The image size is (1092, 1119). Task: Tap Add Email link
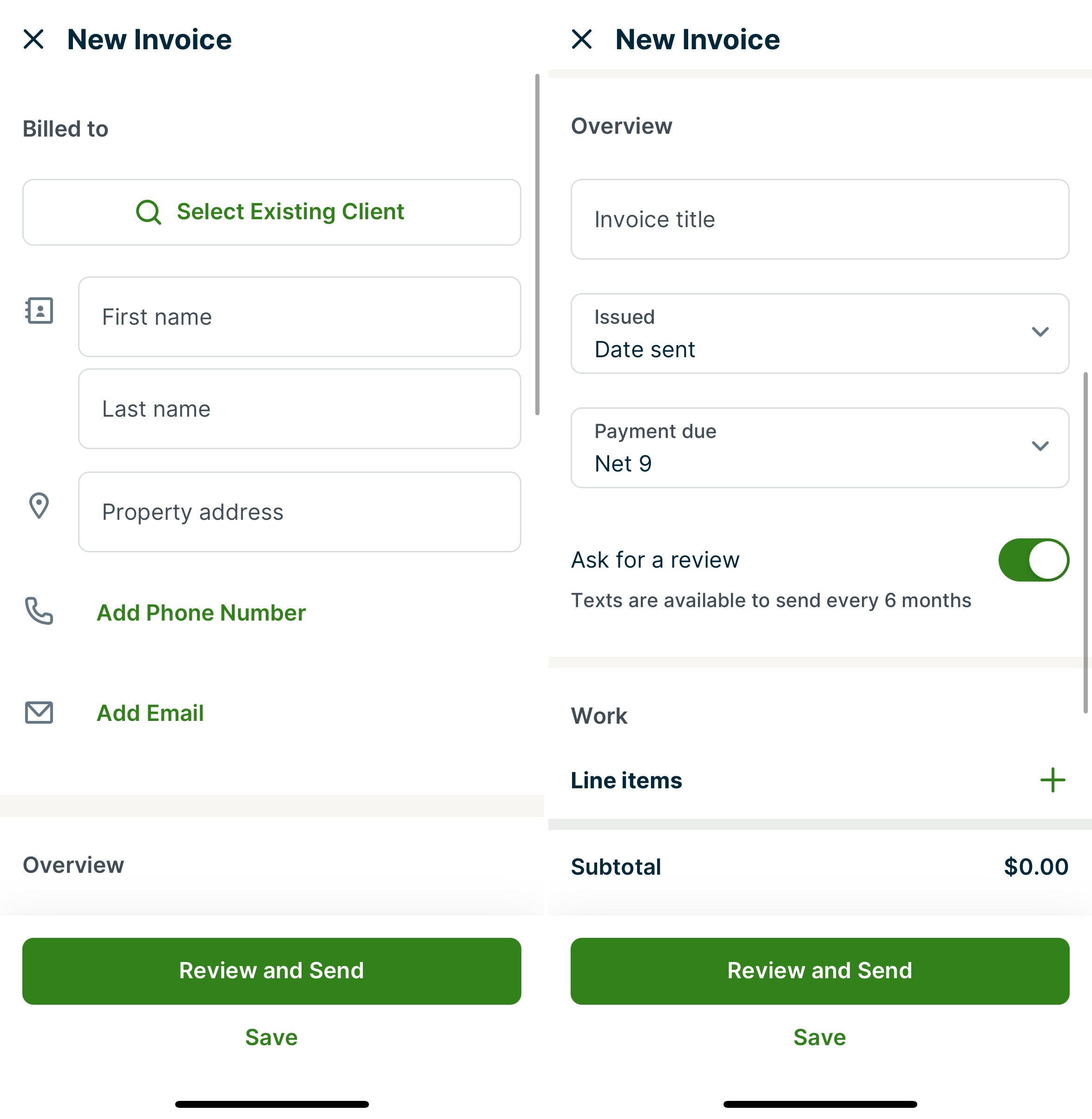pos(150,713)
